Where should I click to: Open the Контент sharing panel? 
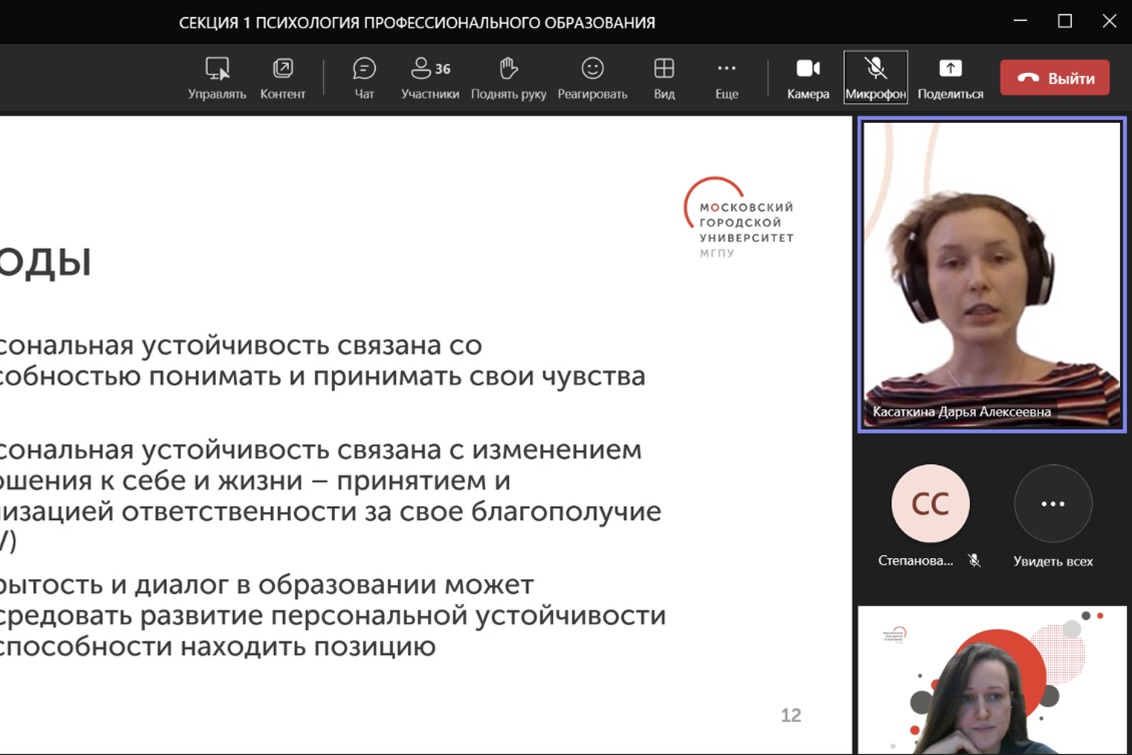283,77
